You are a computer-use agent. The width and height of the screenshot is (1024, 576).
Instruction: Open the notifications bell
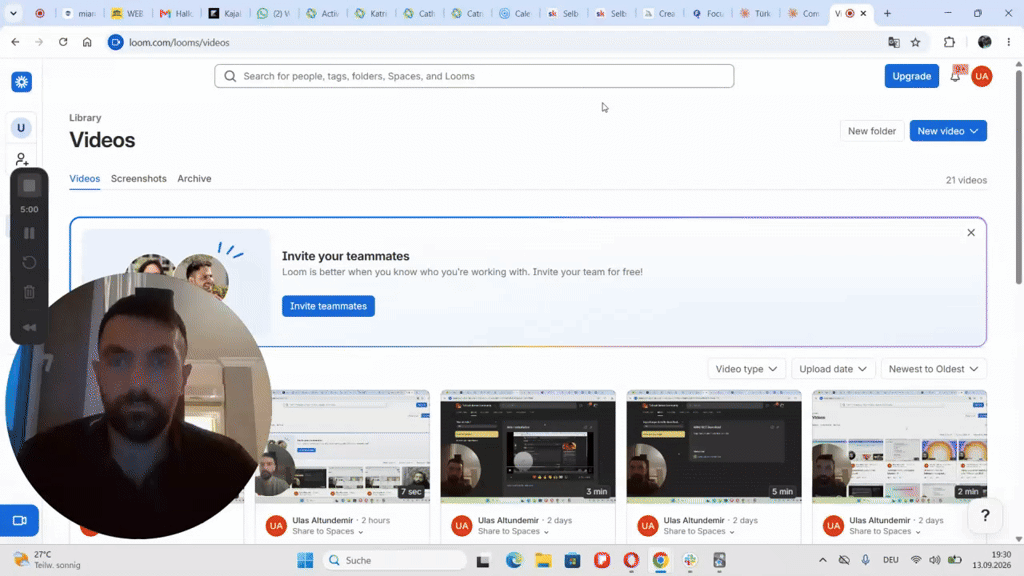[x=955, y=76]
